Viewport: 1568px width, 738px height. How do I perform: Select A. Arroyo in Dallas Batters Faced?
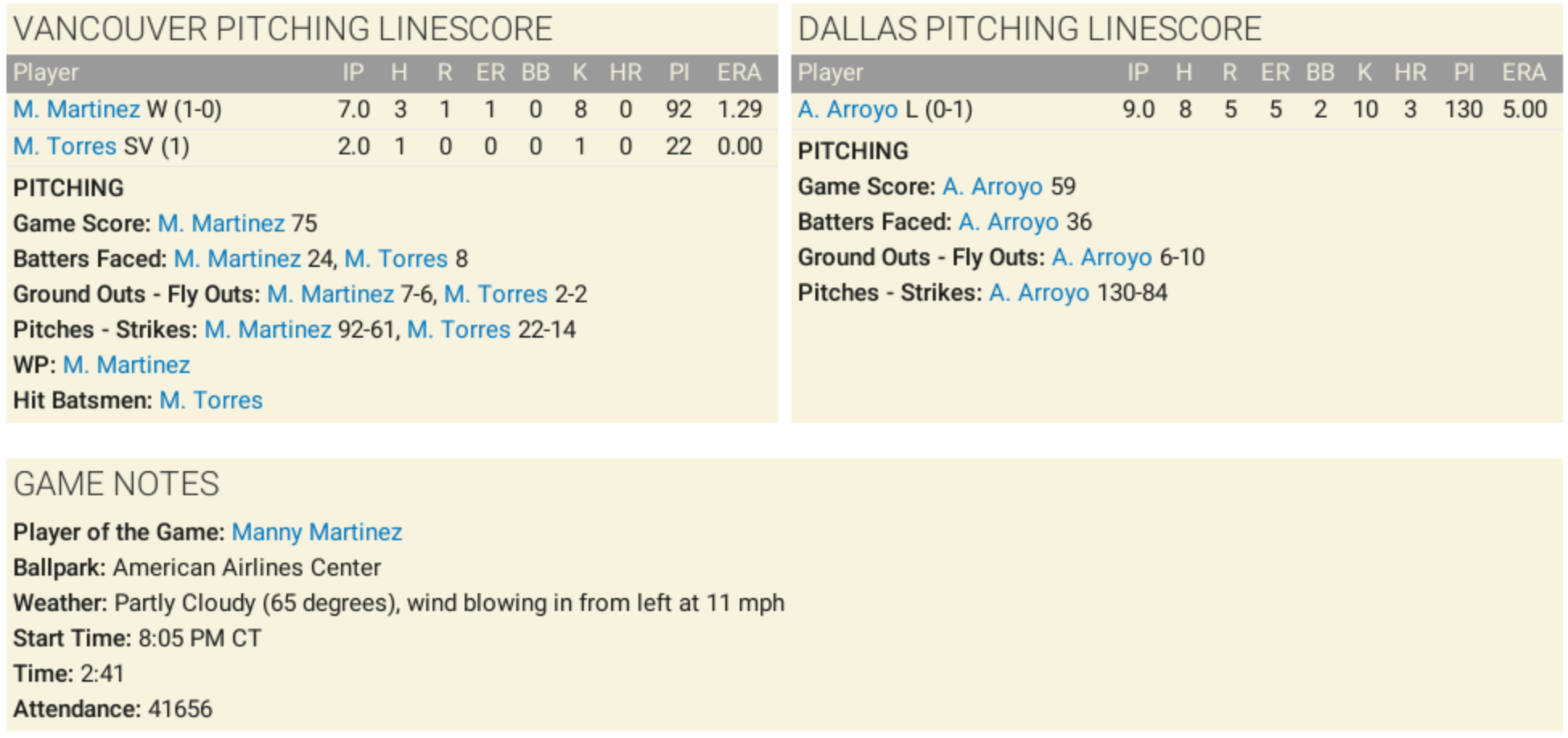click(x=1008, y=222)
